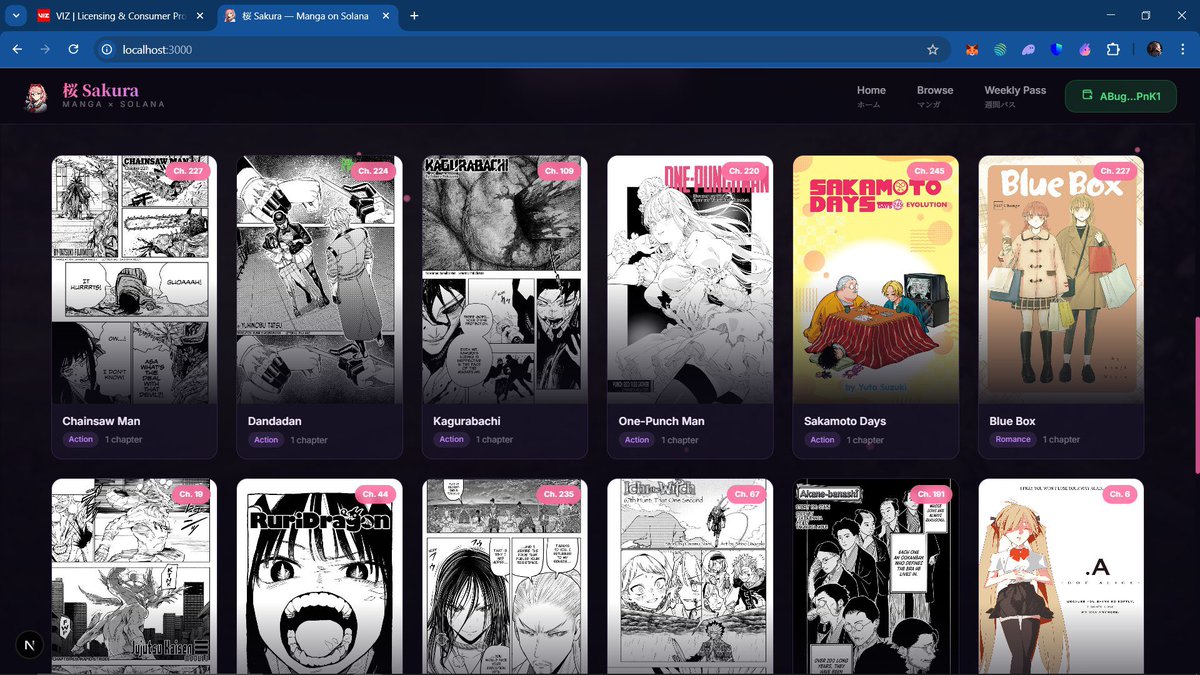The width and height of the screenshot is (1200, 675).
Task: Open the One-Punch Man cover thumbnail
Action: tap(690, 279)
